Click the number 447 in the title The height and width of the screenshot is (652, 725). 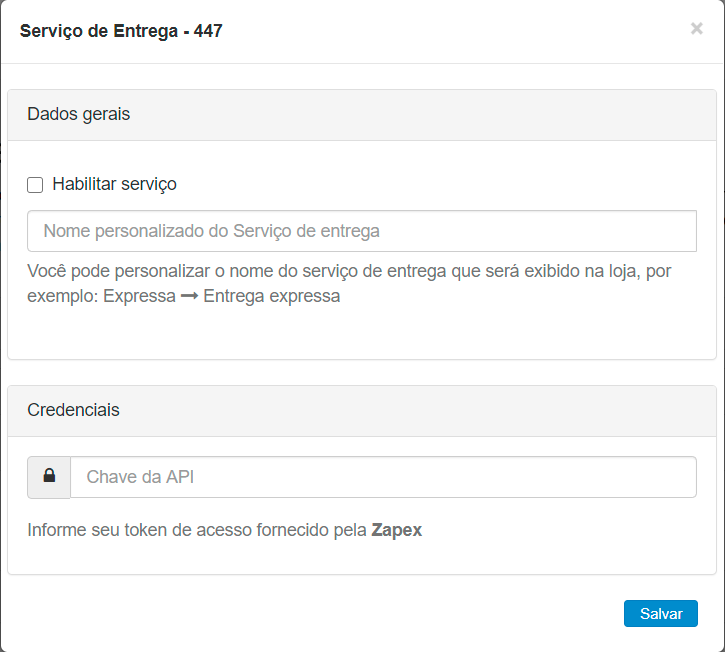point(207,31)
